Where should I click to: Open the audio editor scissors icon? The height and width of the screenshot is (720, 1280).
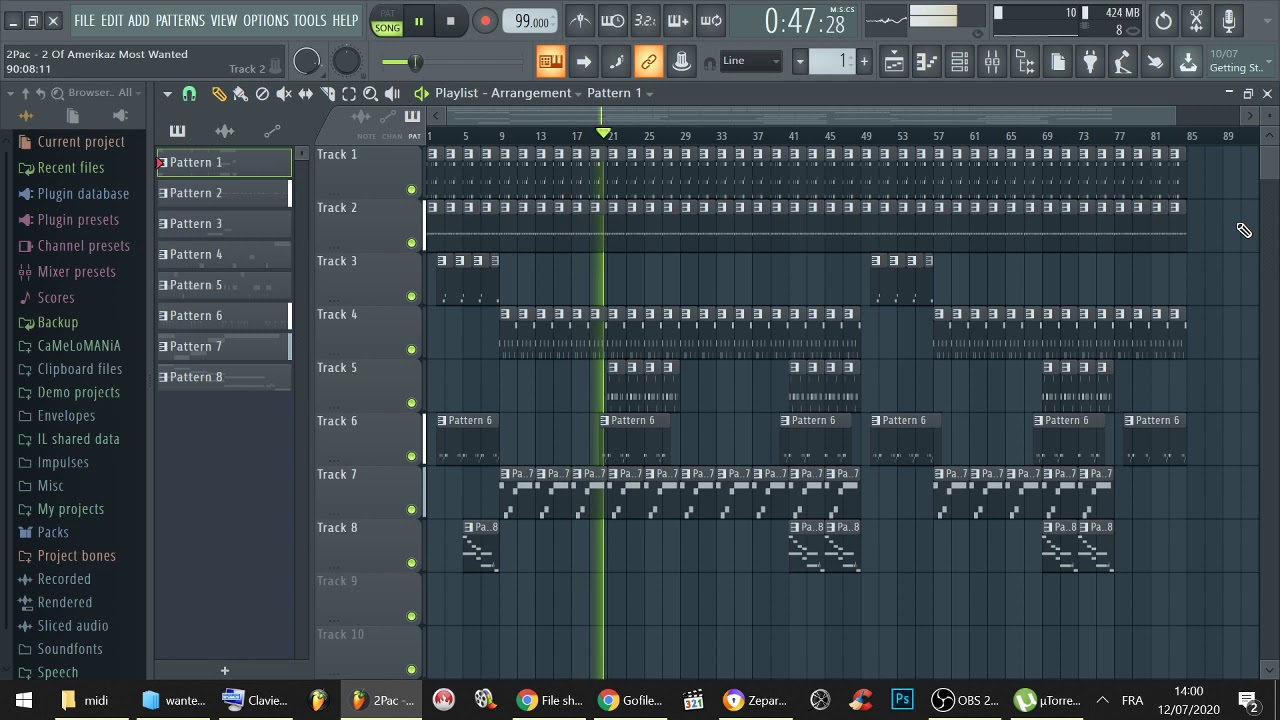click(x=1196, y=20)
